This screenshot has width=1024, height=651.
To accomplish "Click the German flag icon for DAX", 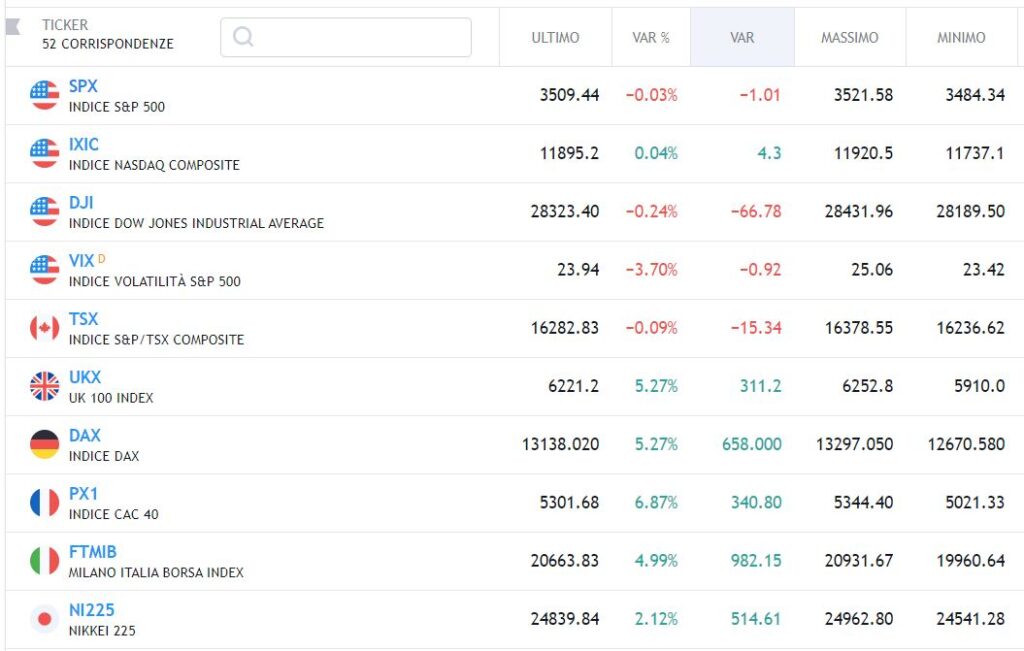I will 44,444.
